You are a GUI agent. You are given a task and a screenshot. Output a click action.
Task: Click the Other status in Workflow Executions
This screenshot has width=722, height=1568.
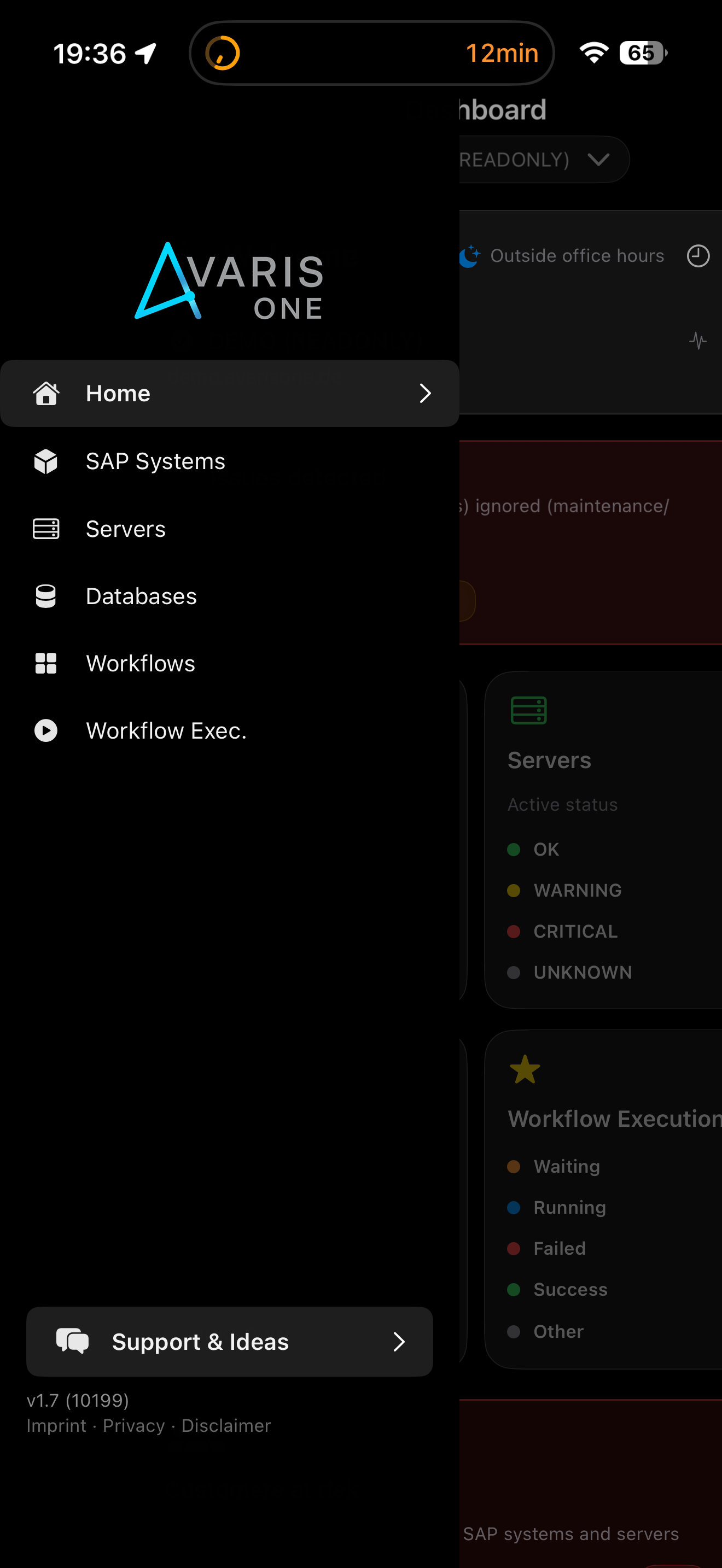click(545, 1331)
